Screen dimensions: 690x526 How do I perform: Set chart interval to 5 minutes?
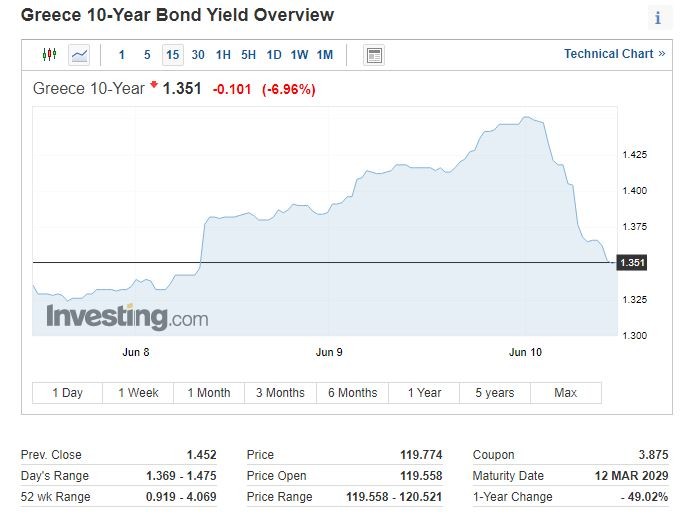[x=147, y=55]
